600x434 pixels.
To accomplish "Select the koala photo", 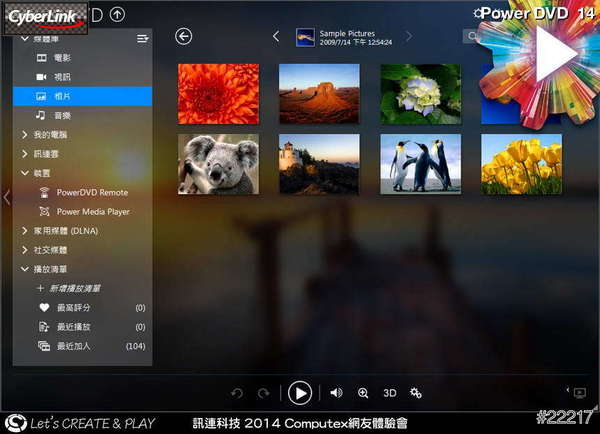I will [x=218, y=164].
